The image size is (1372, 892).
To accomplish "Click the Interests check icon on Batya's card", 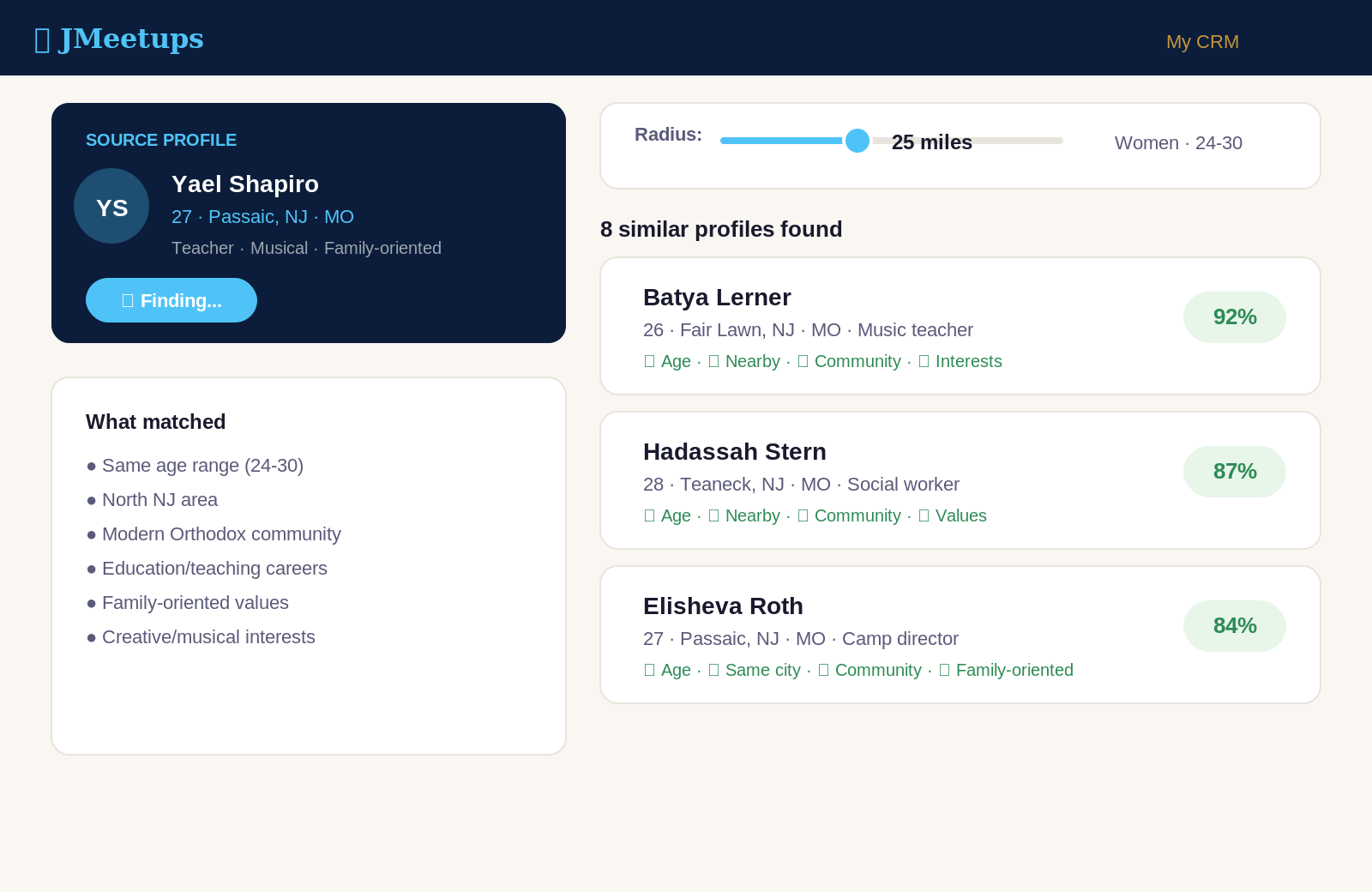I will pos(924,361).
